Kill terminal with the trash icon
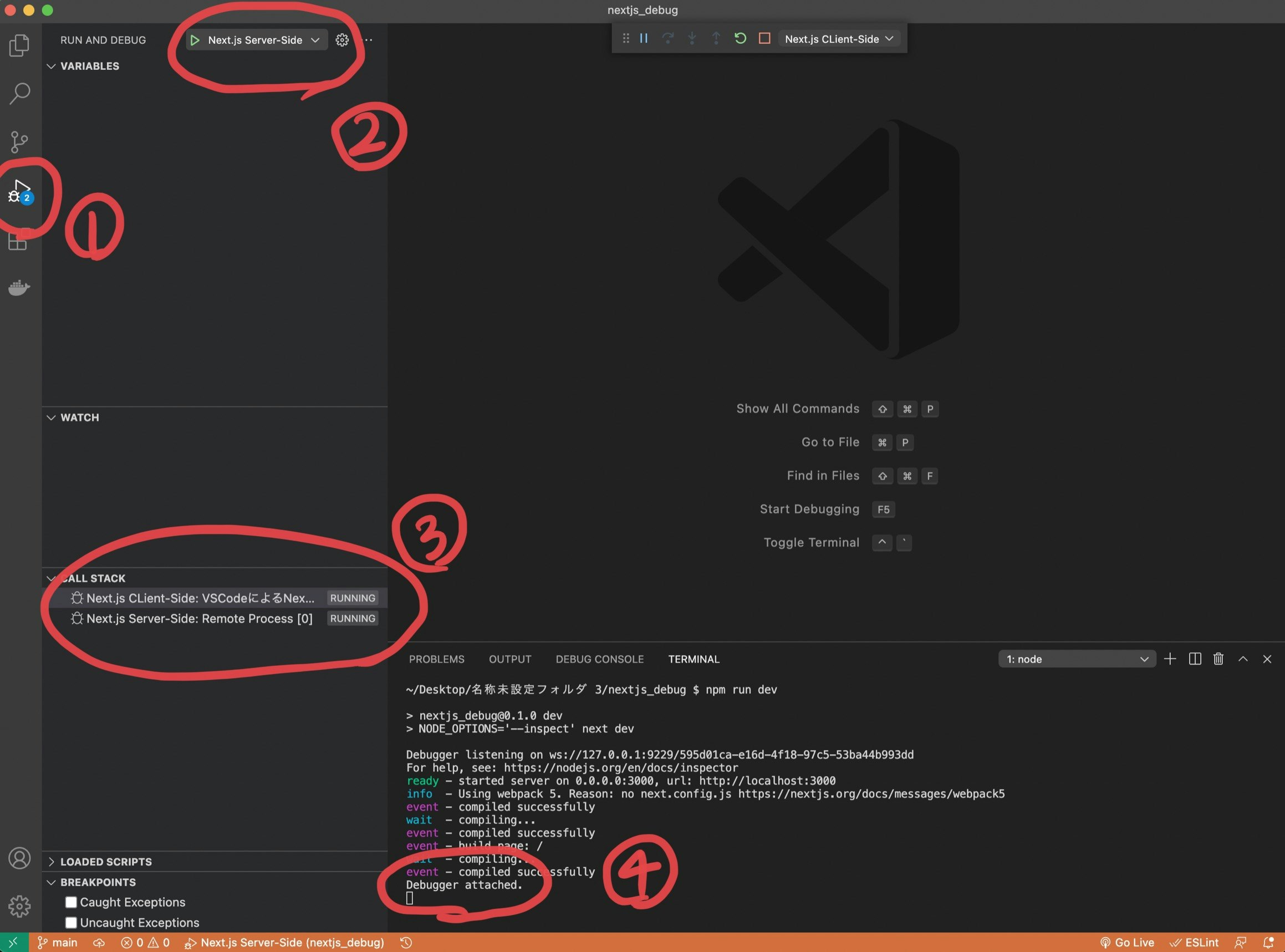The width and height of the screenshot is (1285, 952). (1218, 659)
